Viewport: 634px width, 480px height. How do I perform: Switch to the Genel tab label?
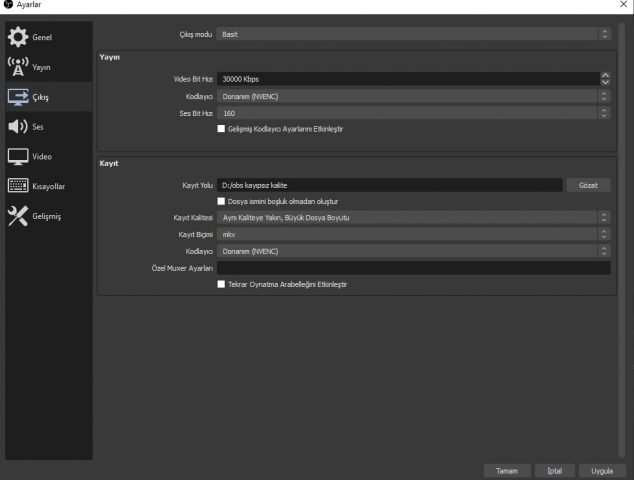tap(42, 37)
